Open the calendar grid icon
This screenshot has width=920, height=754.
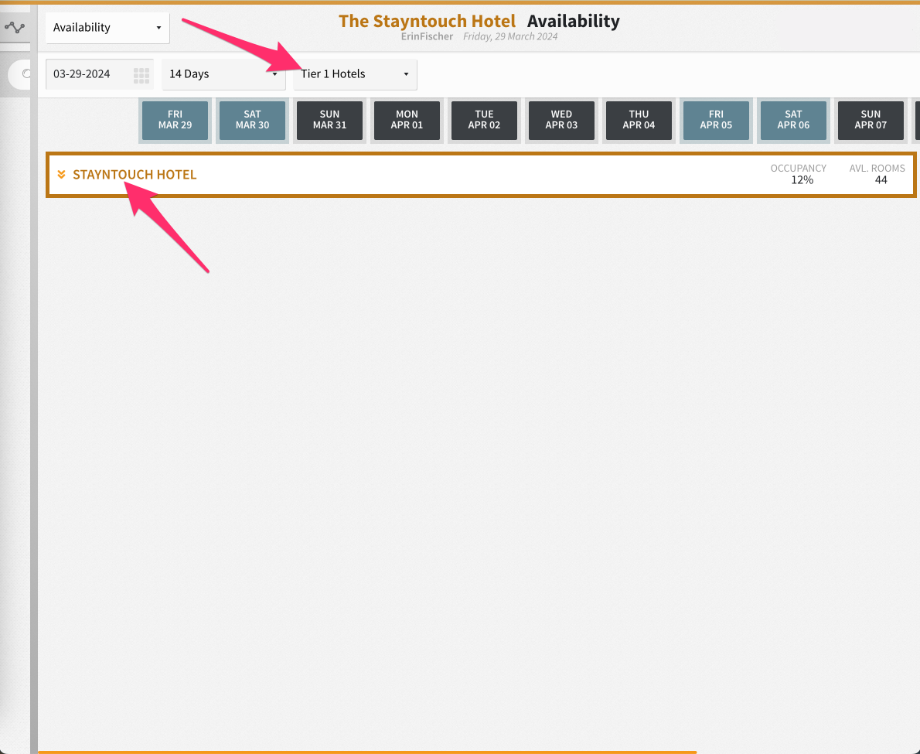[x=141, y=75]
